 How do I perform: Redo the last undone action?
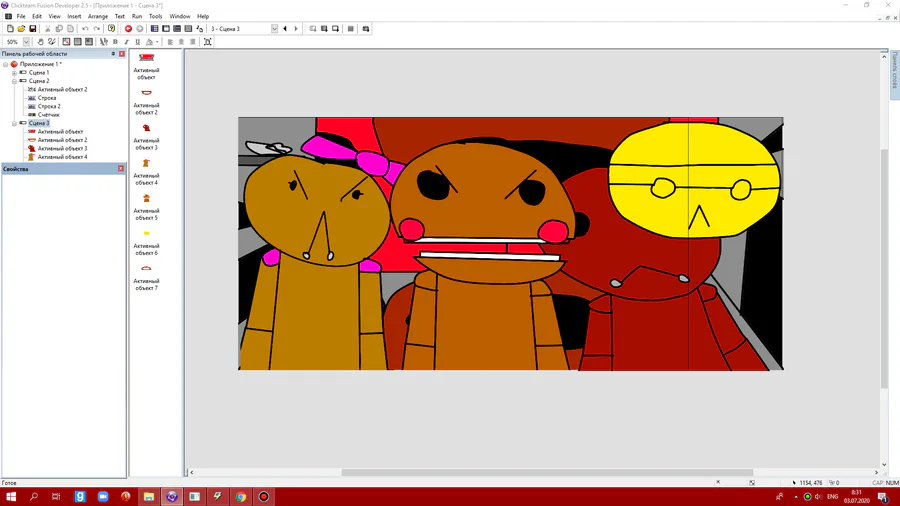pos(96,29)
